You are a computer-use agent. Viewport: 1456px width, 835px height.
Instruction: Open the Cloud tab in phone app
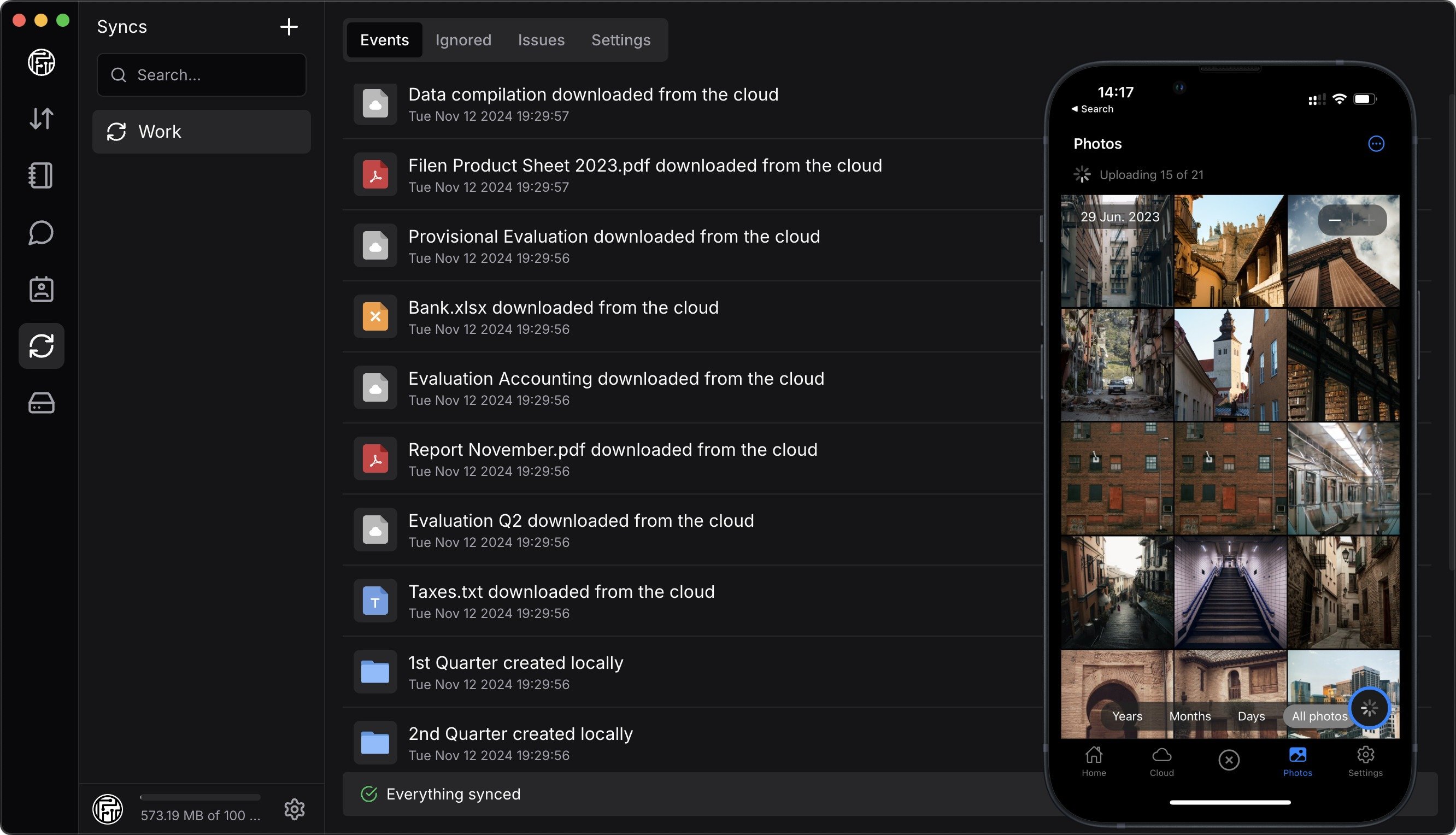[x=1161, y=762]
